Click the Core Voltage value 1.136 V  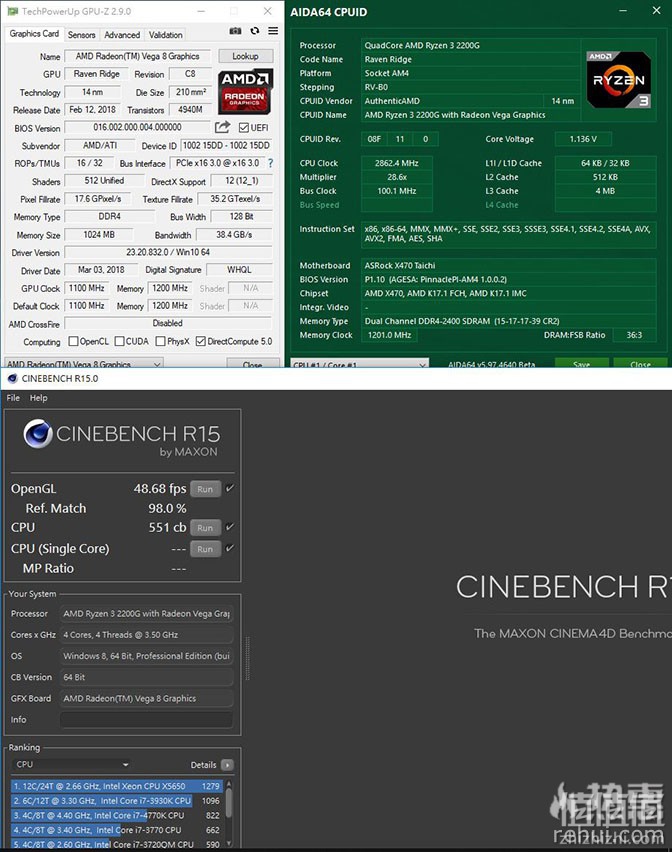pyautogui.click(x=583, y=139)
